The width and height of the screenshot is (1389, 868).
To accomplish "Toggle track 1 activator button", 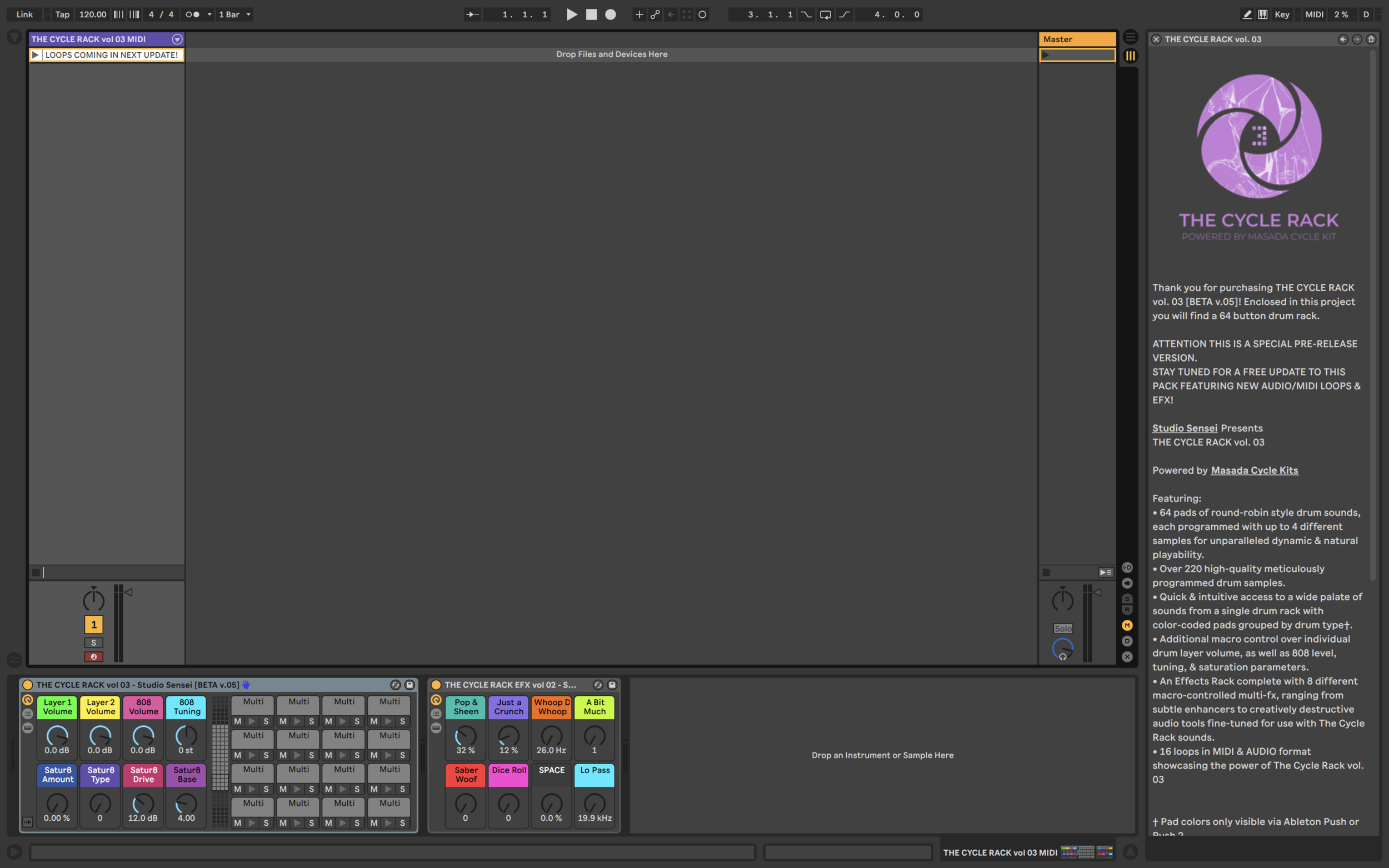I will tap(93, 625).
